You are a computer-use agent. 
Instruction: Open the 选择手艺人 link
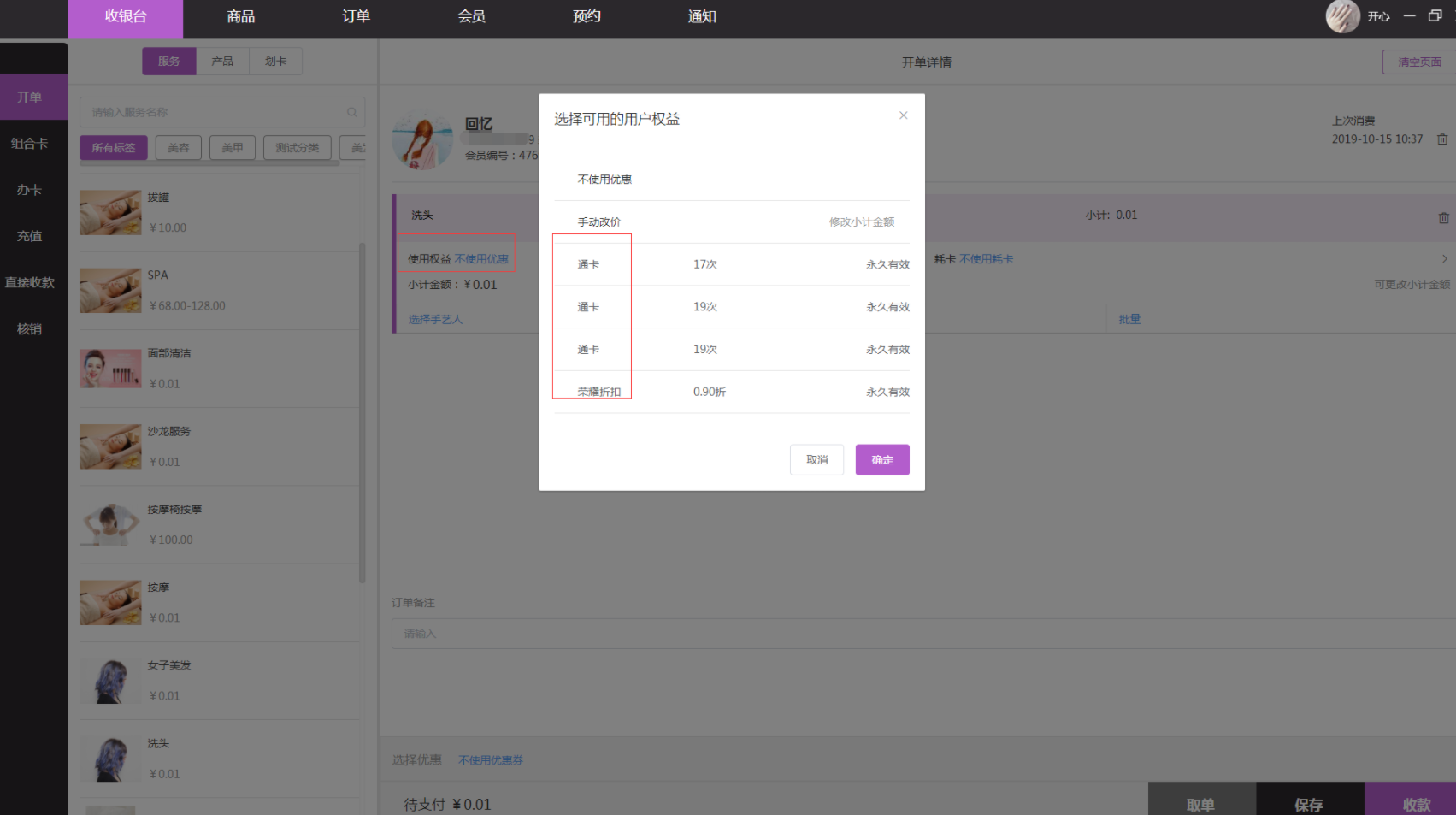[435, 320]
